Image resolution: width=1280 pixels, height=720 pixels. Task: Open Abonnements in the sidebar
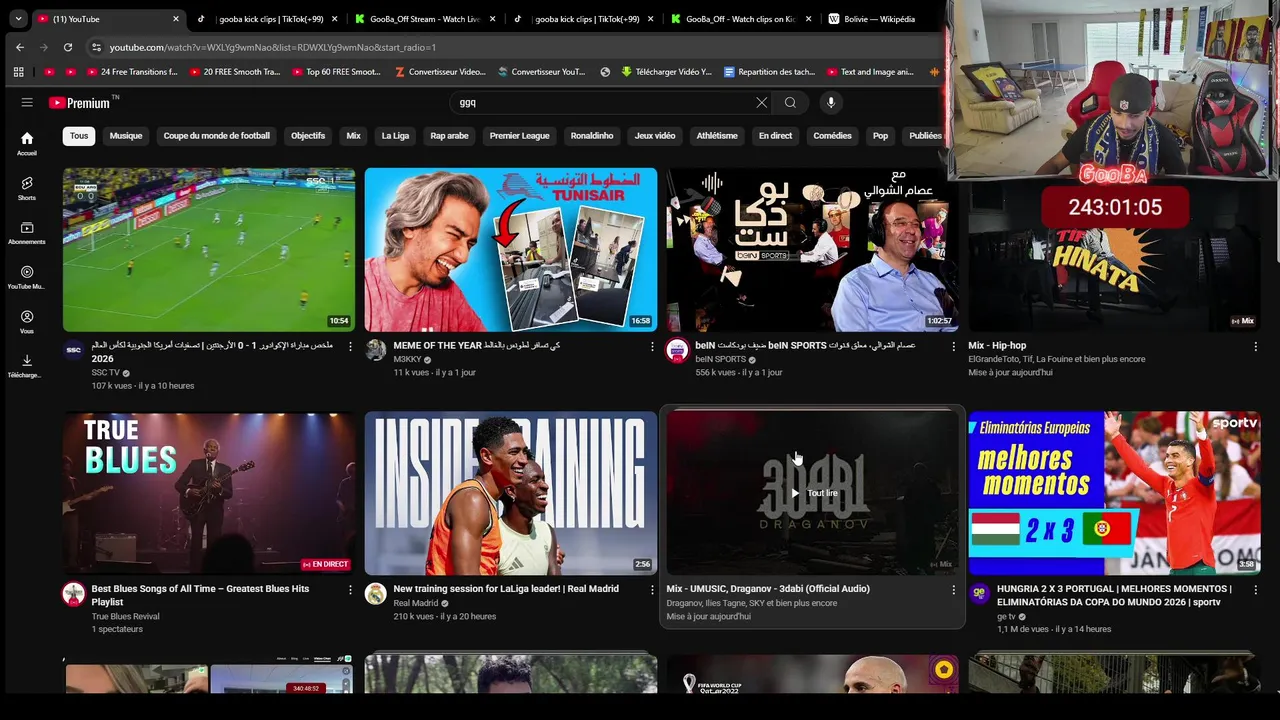click(x=27, y=233)
